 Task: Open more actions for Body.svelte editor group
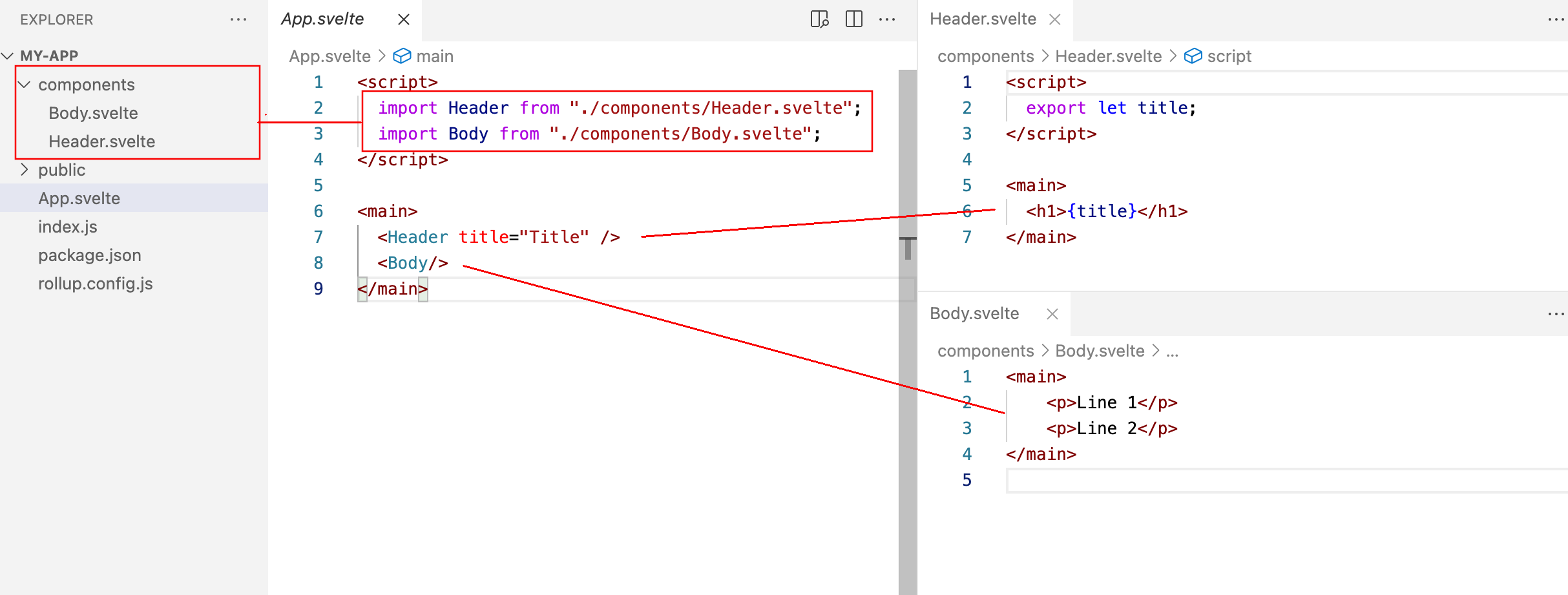(x=1556, y=314)
